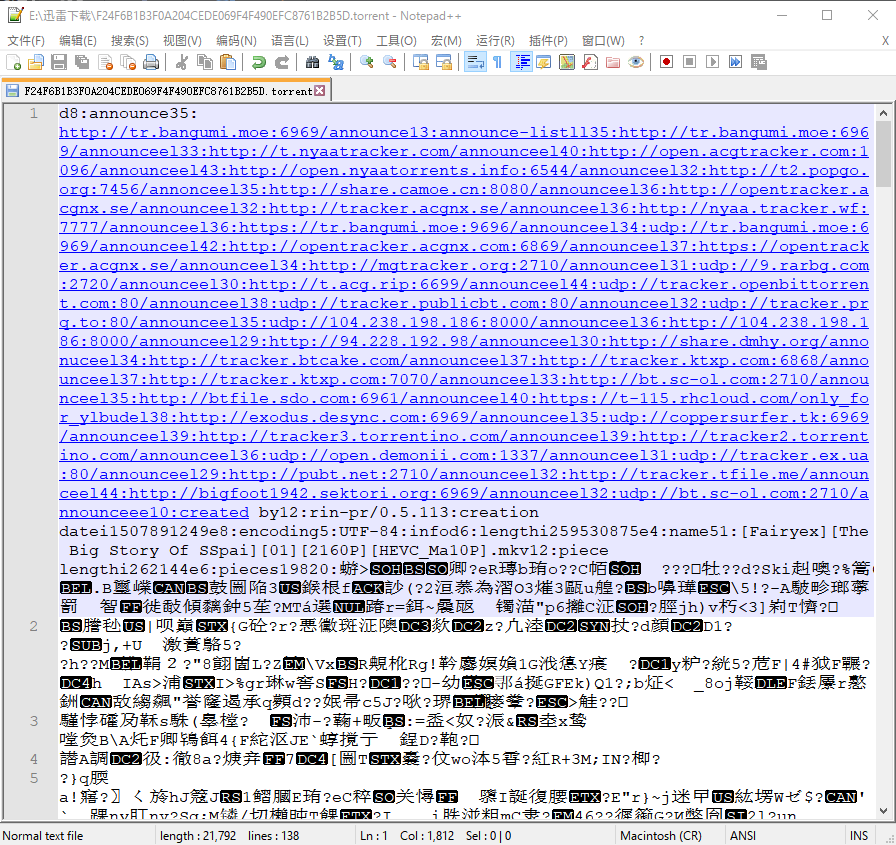Start macro recording with red dot icon

[x=666, y=62]
